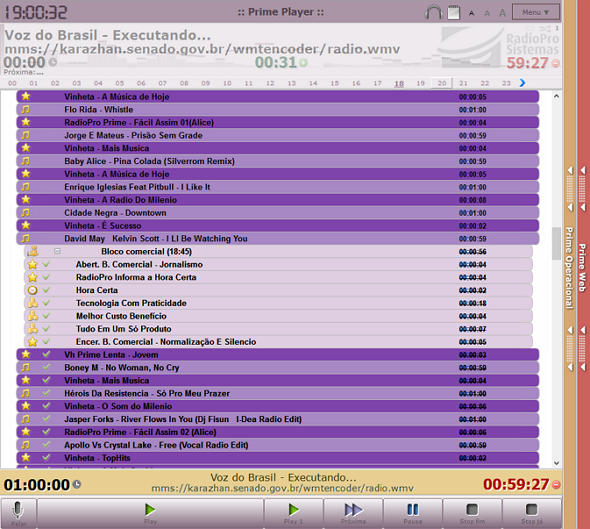Image resolution: width=590 pixels, height=529 pixels.
Task: Click playlist scrollbar down arrow
Action: [556, 463]
